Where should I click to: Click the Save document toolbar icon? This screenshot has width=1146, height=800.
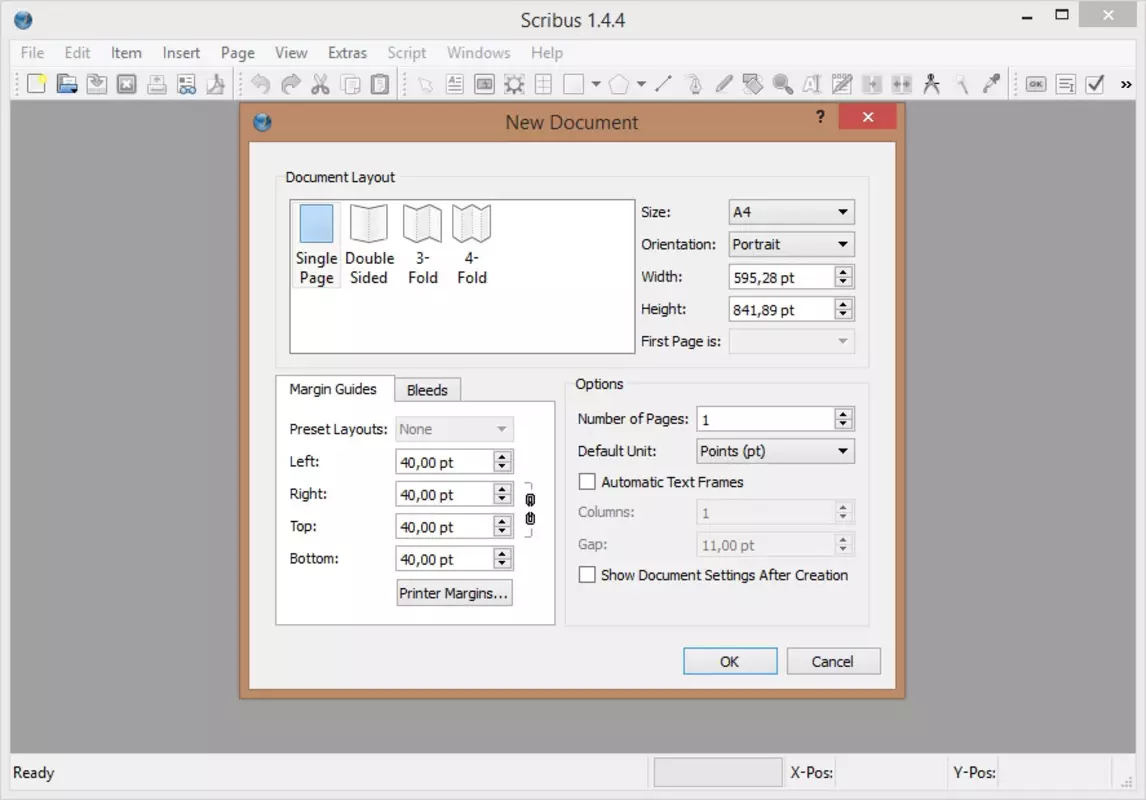point(96,84)
